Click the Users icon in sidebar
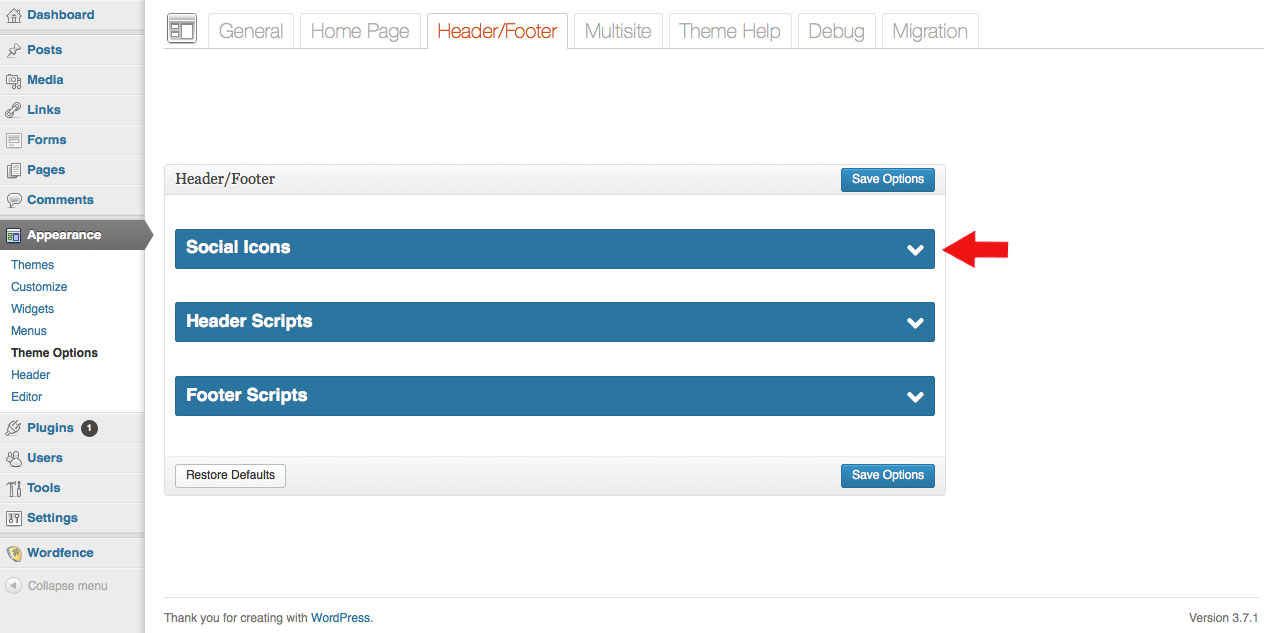Screen dimensions: 1278x633 pyautogui.click(x=13, y=458)
